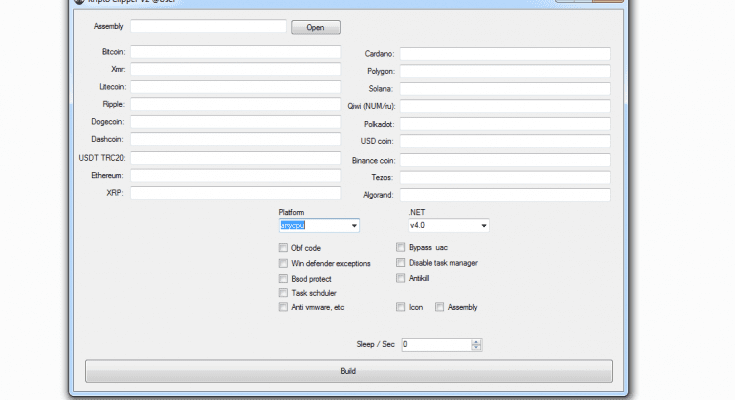Toggle the Bypass uac checkbox
Screen dimensions: 735x400
pos(401,248)
